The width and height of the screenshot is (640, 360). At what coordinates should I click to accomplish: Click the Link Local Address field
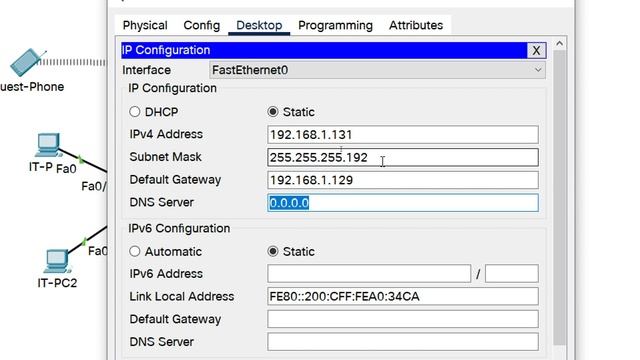click(x=403, y=296)
